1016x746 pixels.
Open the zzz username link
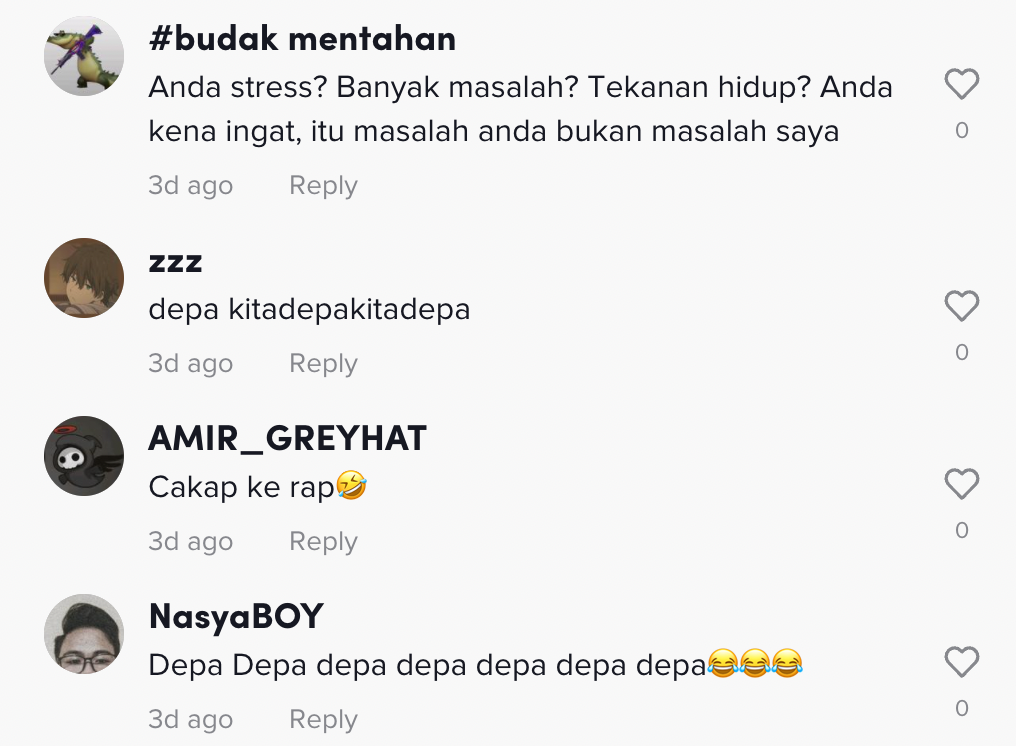[x=176, y=262]
